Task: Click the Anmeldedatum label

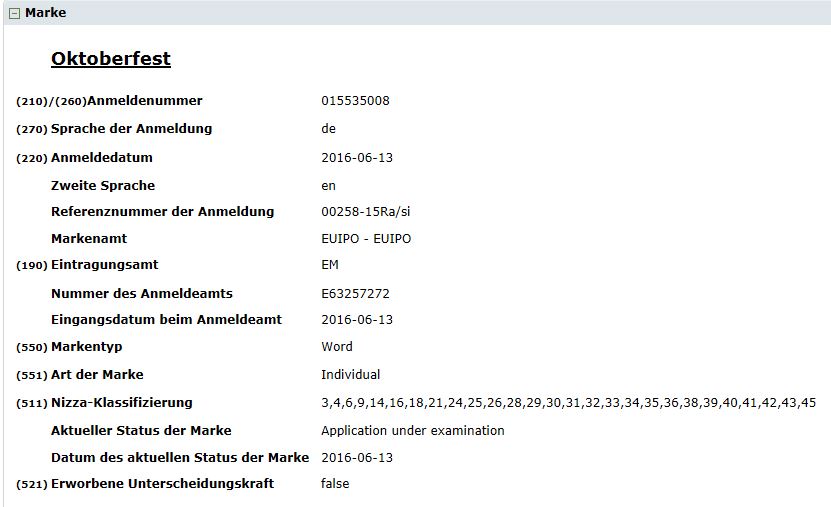Action: pos(102,158)
